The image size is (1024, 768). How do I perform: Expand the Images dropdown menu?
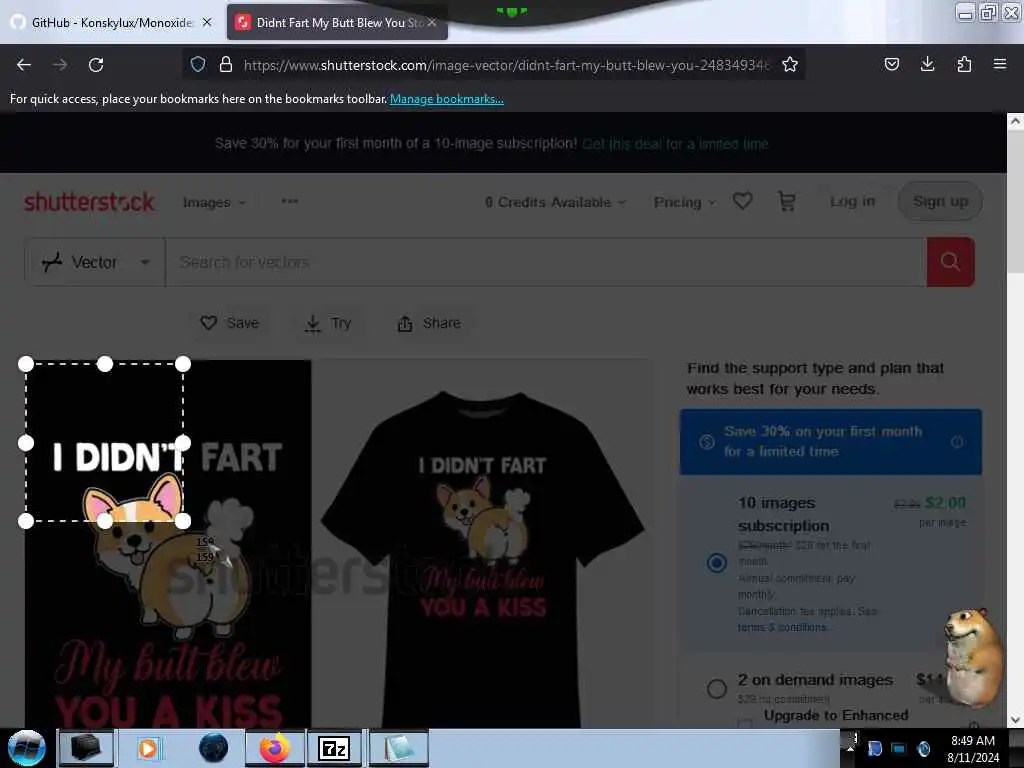coord(214,202)
